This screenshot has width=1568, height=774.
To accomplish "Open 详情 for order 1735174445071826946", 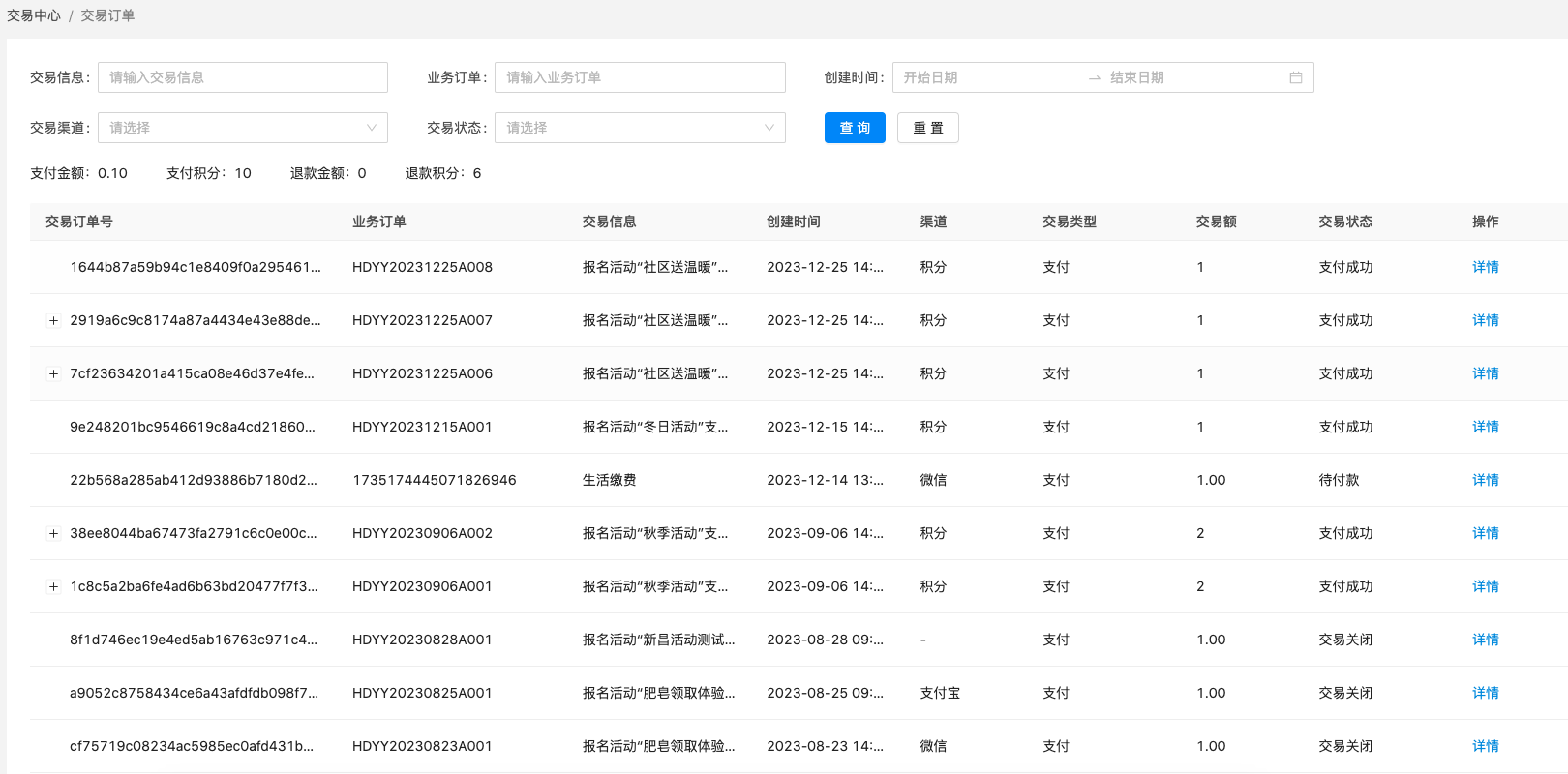I will click(1485, 480).
